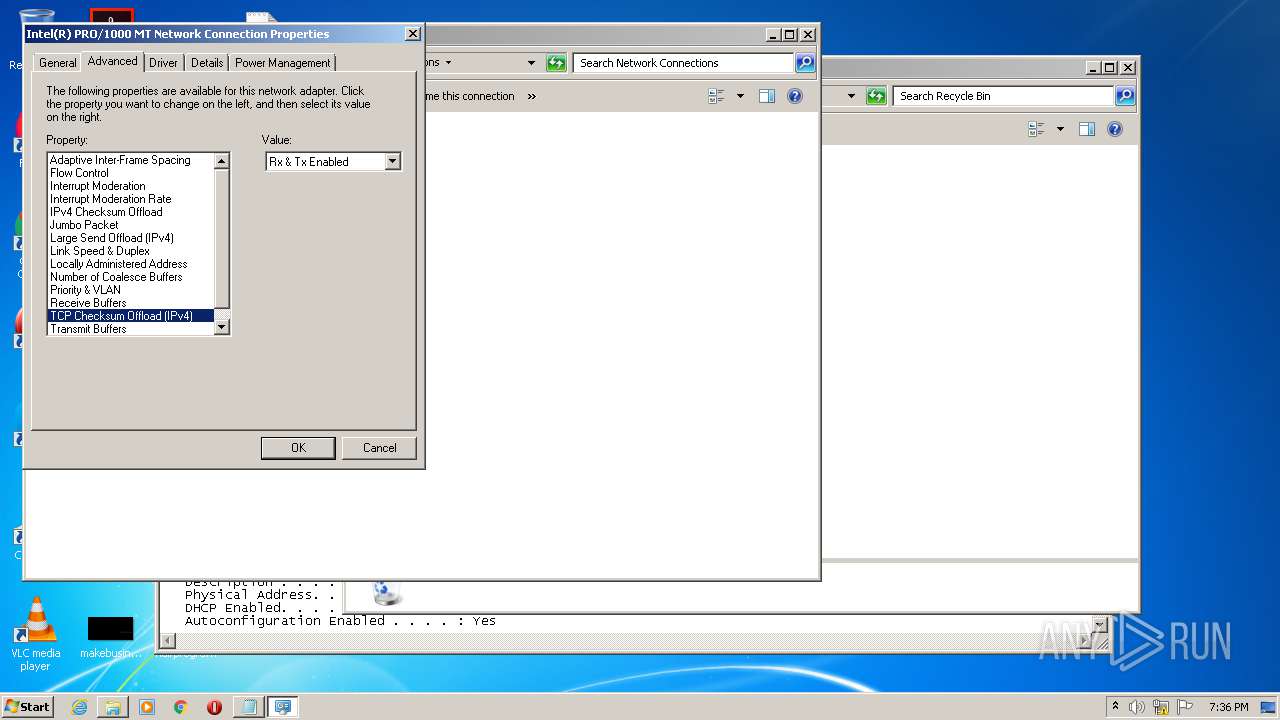This screenshot has width=1280, height=720.
Task: Click the Recycle Bin icon in details pane
Action: click(x=386, y=593)
